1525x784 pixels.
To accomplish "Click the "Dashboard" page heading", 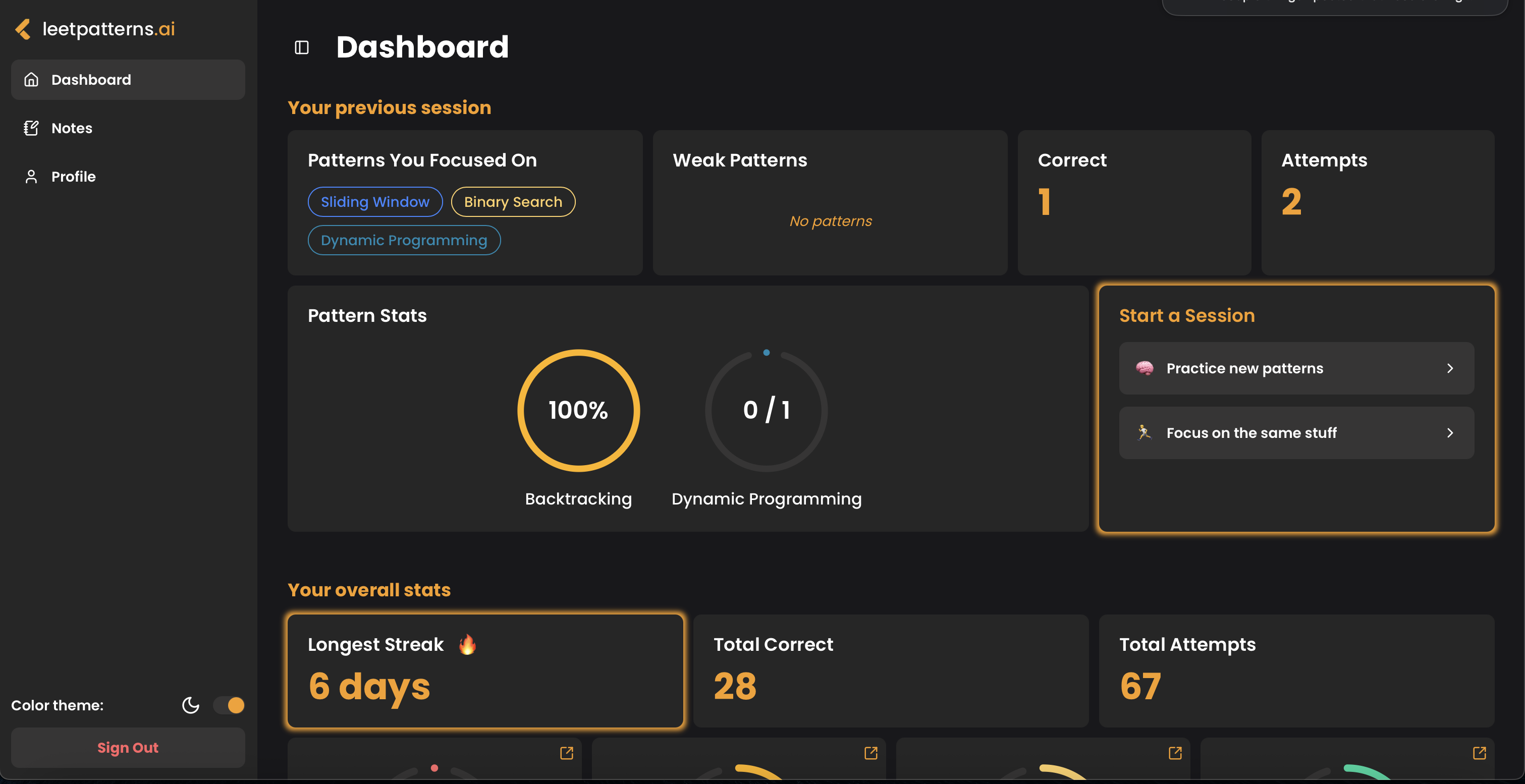I will (x=423, y=47).
